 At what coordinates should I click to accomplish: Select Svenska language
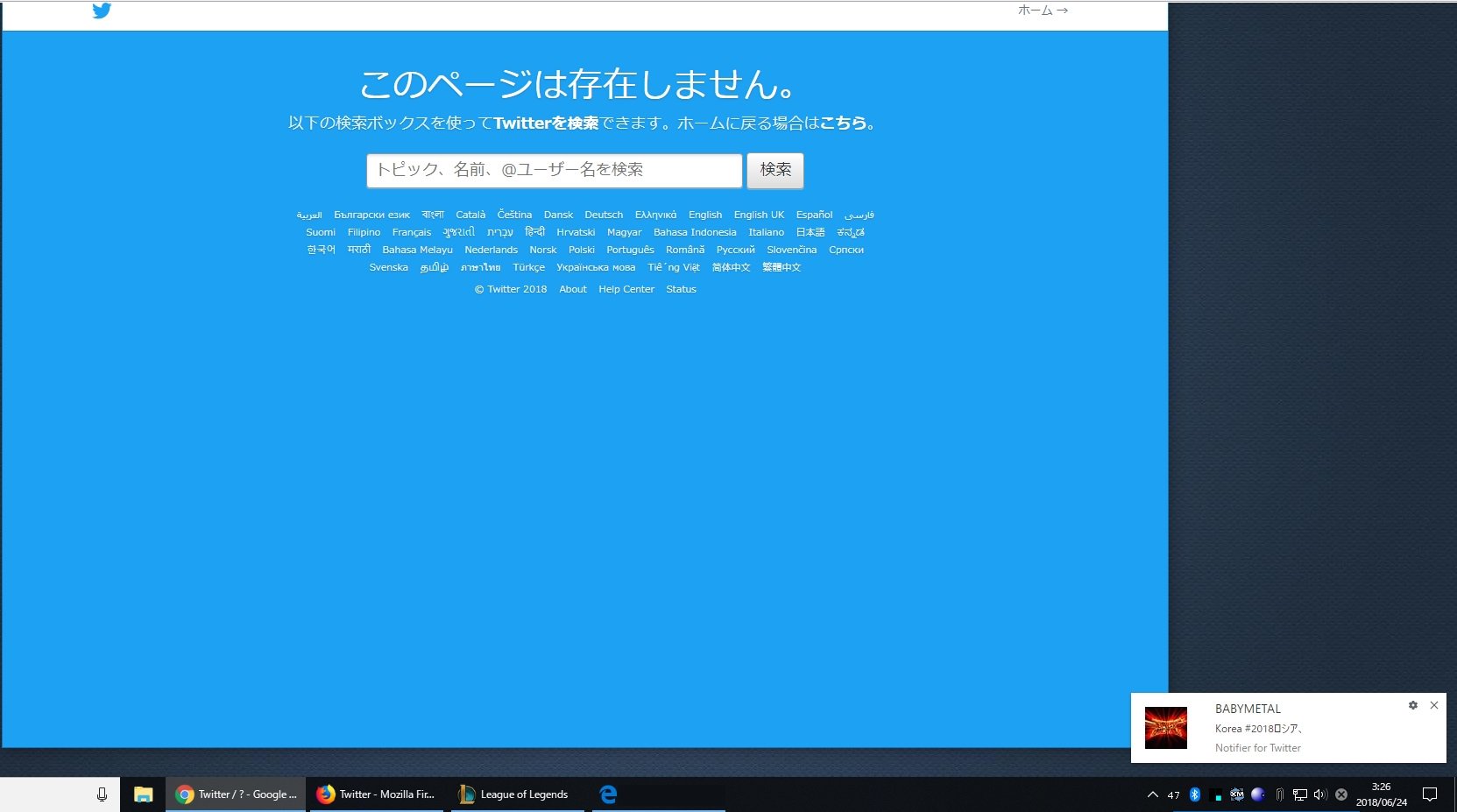click(388, 267)
